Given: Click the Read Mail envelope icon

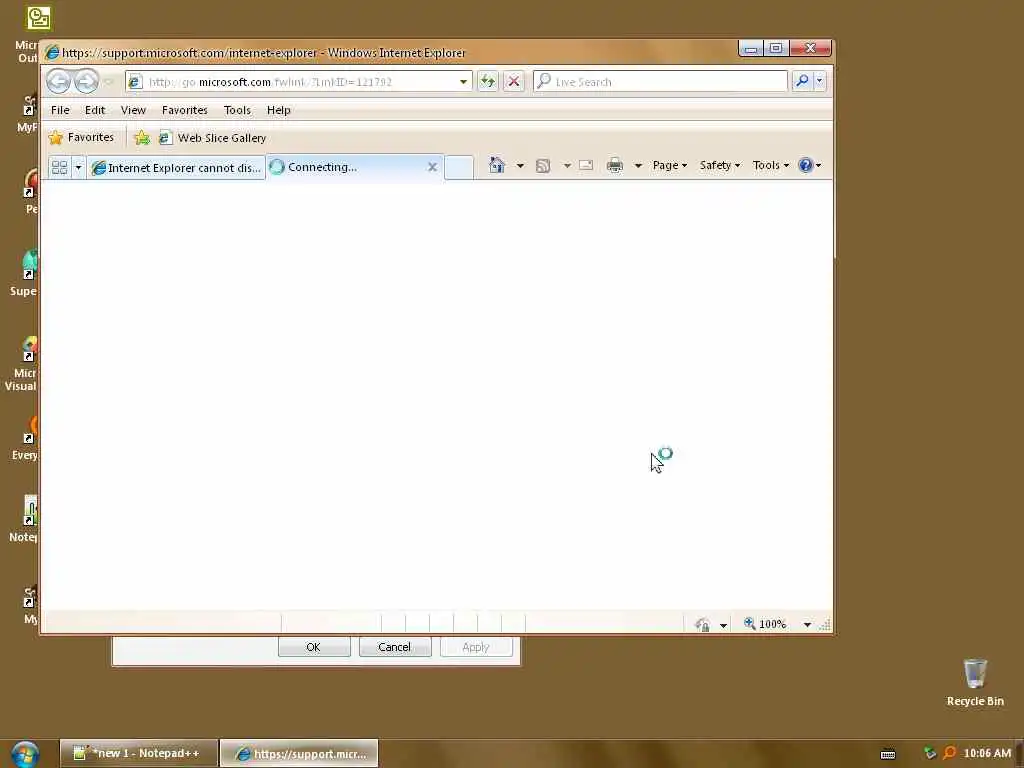Looking at the screenshot, I should (x=586, y=165).
